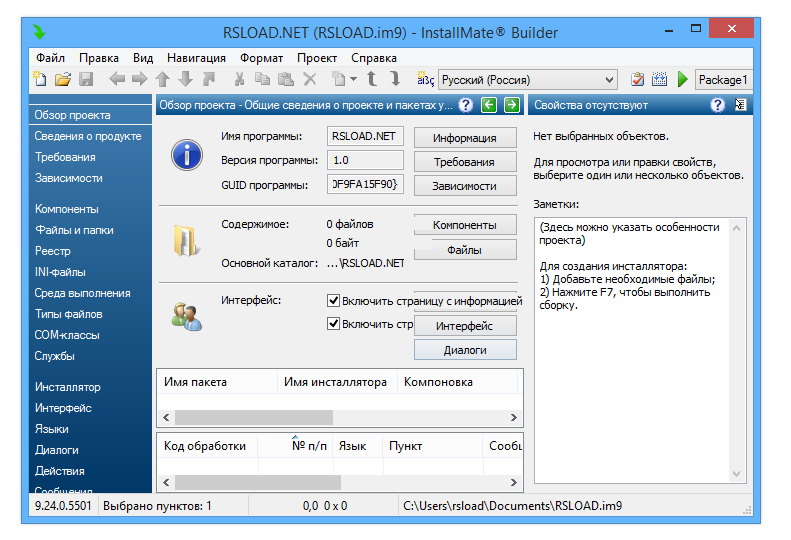
Task: Click the curved-down arrow toolbar icon
Action: point(395,79)
